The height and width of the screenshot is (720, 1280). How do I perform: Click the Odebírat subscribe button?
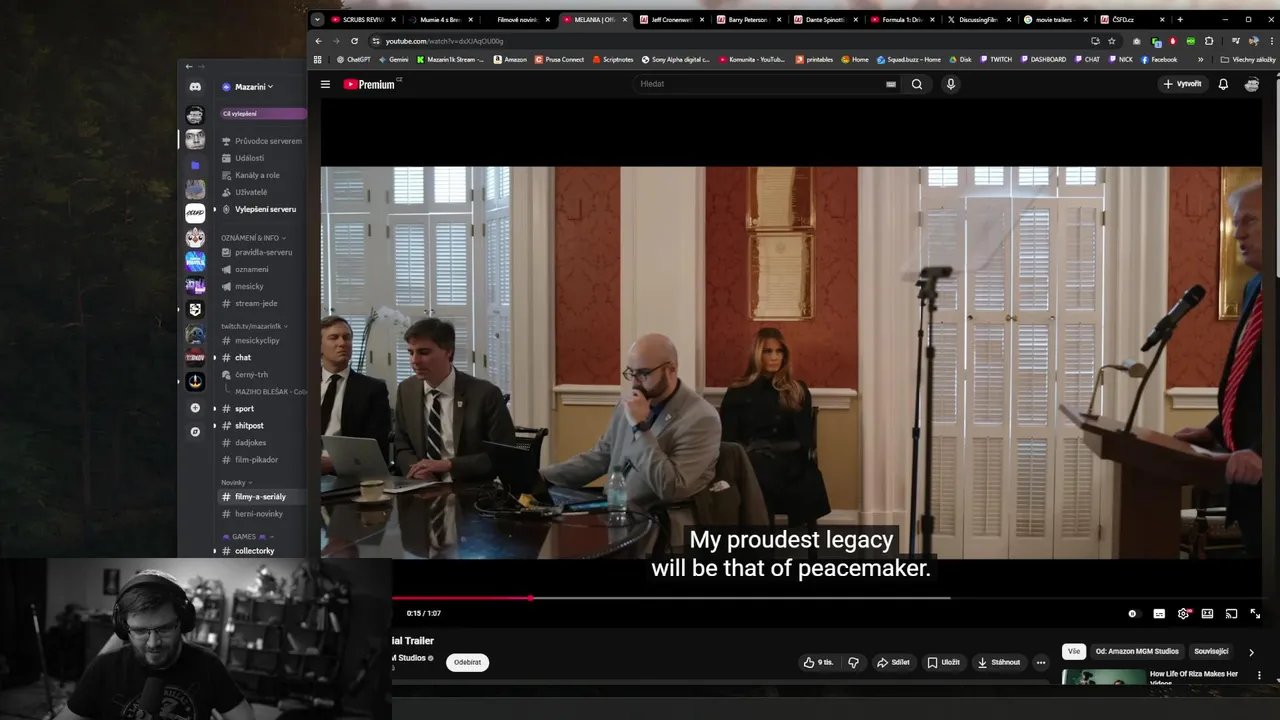pyautogui.click(x=467, y=662)
